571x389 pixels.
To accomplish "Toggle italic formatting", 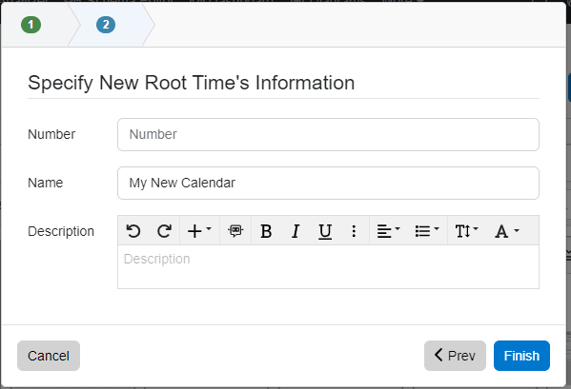I will point(295,231).
